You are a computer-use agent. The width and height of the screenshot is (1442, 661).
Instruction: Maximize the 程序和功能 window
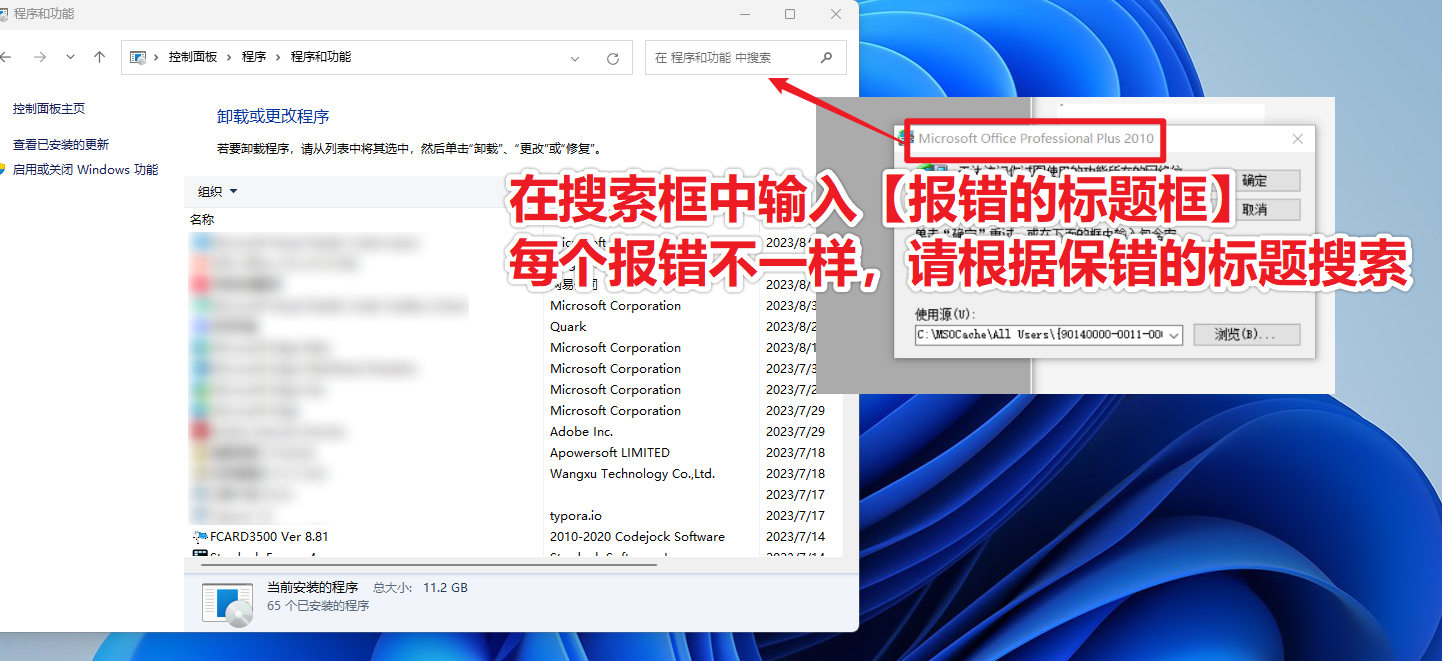pyautogui.click(x=790, y=14)
